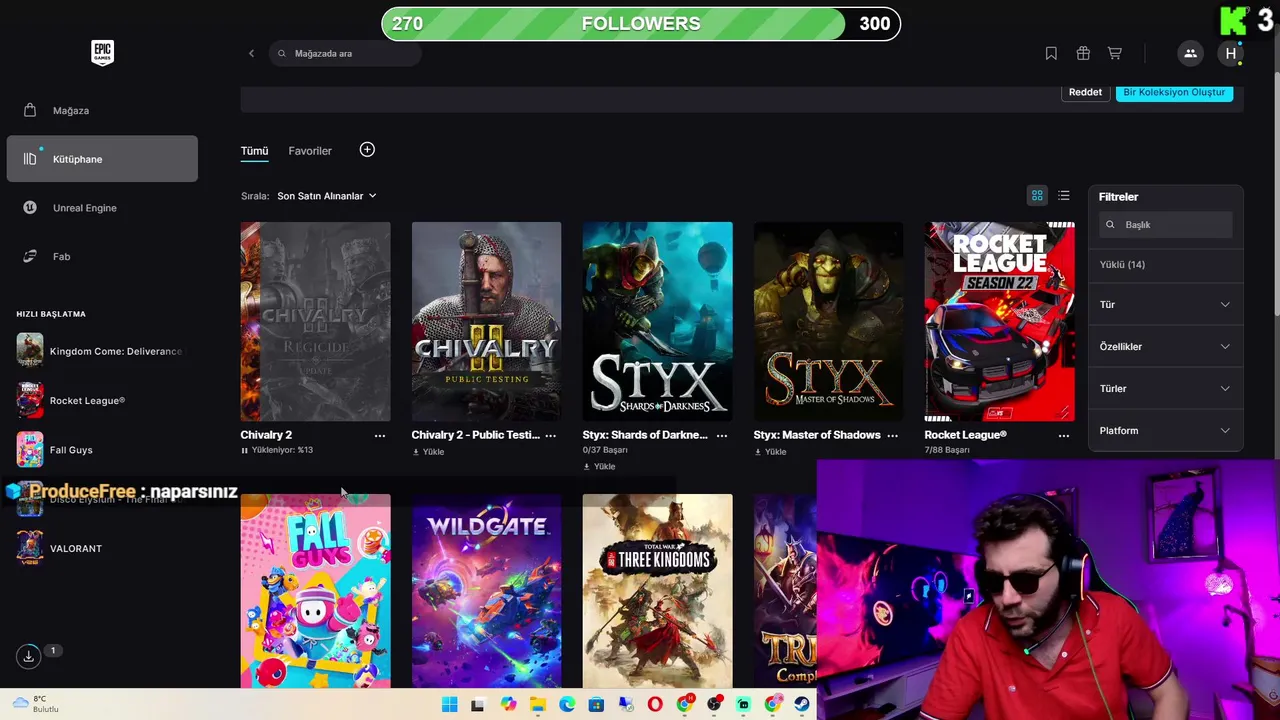Open Kütüphane in the sidebar
Screen dimensions: 1280x720
pyautogui.click(x=102, y=159)
